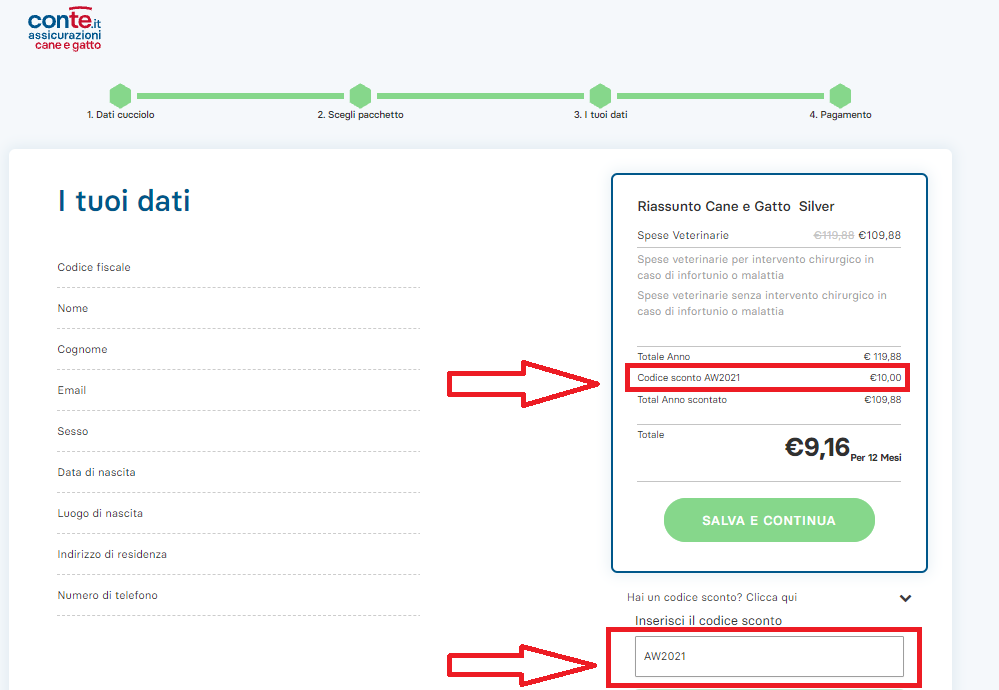
Task: Click the '2. Scegli pacchetto' step label
Action: pos(361,115)
